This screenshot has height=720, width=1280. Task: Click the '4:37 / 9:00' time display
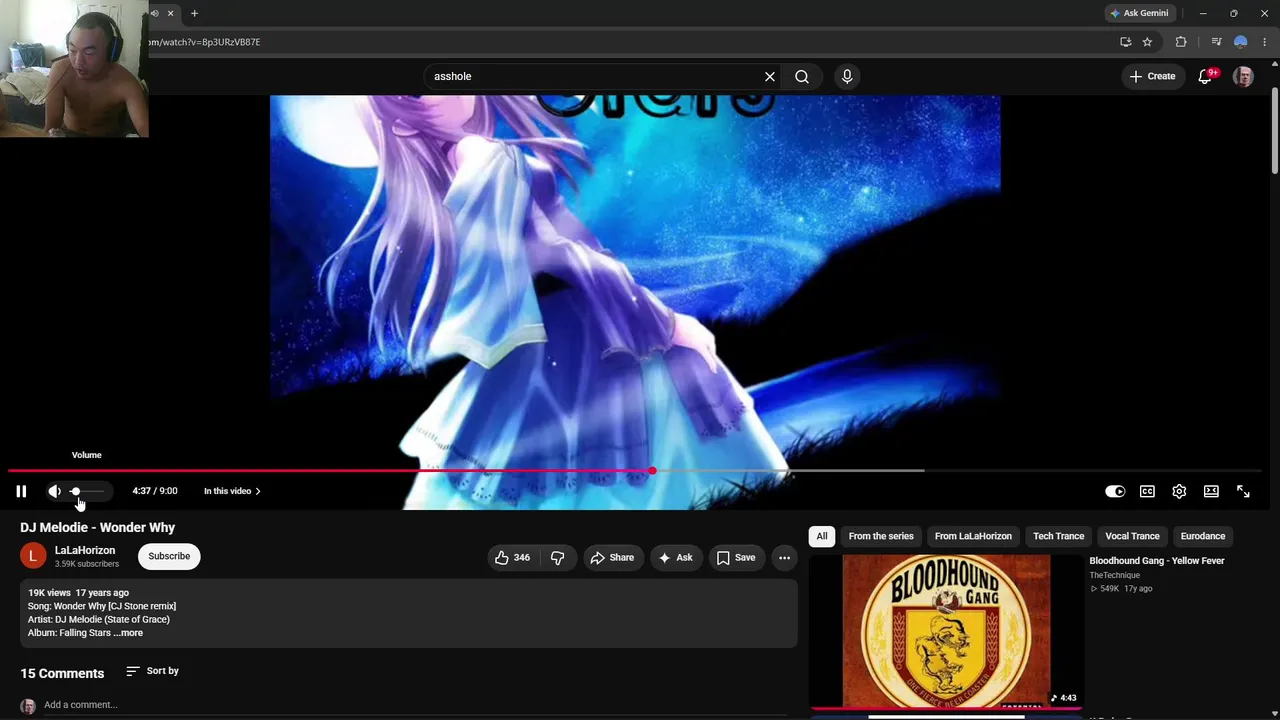[x=155, y=491]
